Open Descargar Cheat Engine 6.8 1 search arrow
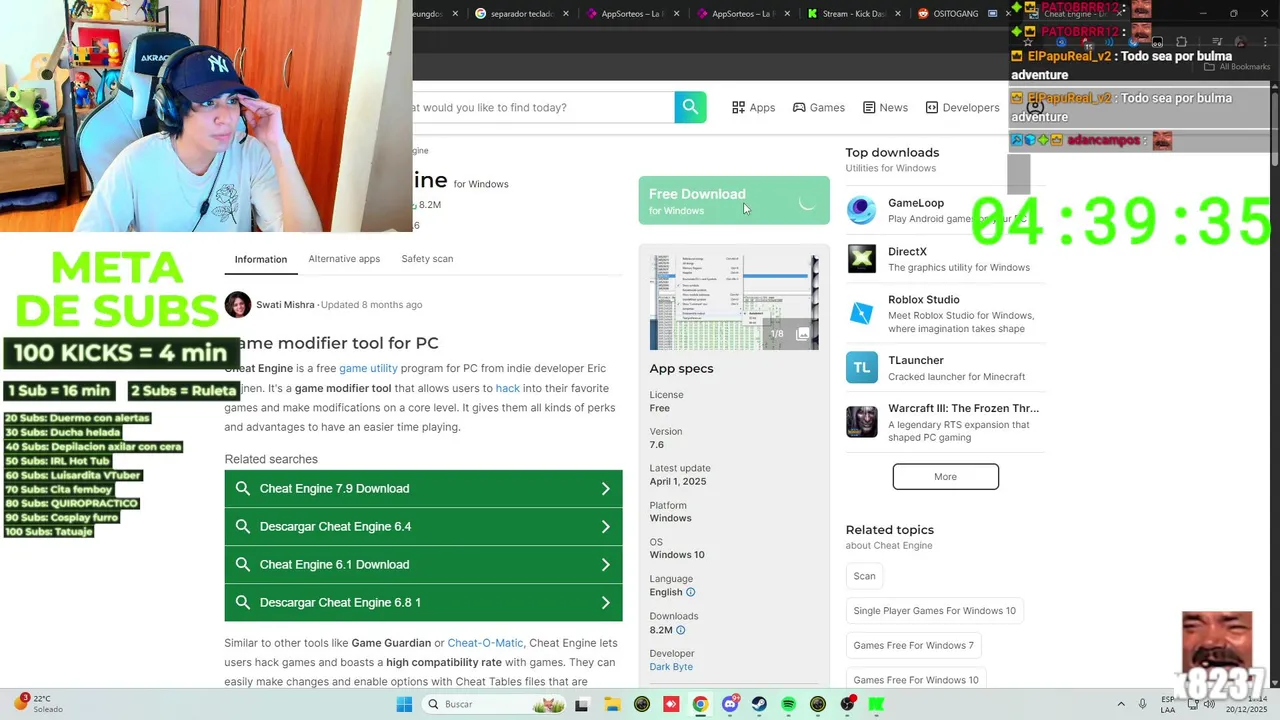Viewport: 1280px width, 720px height. [x=605, y=602]
